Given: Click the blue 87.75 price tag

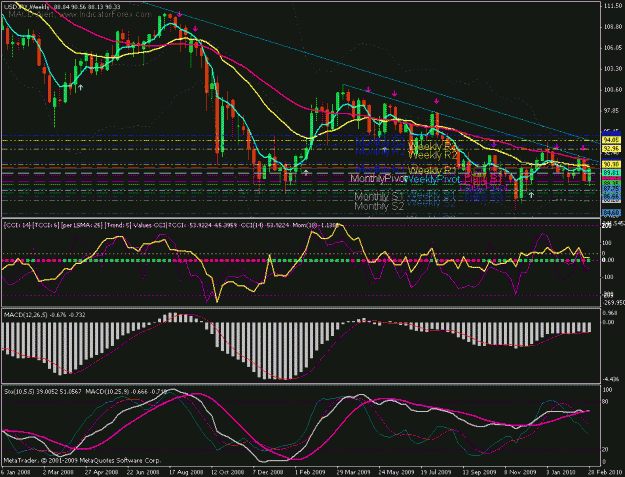Looking at the screenshot, I should point(611,188).
